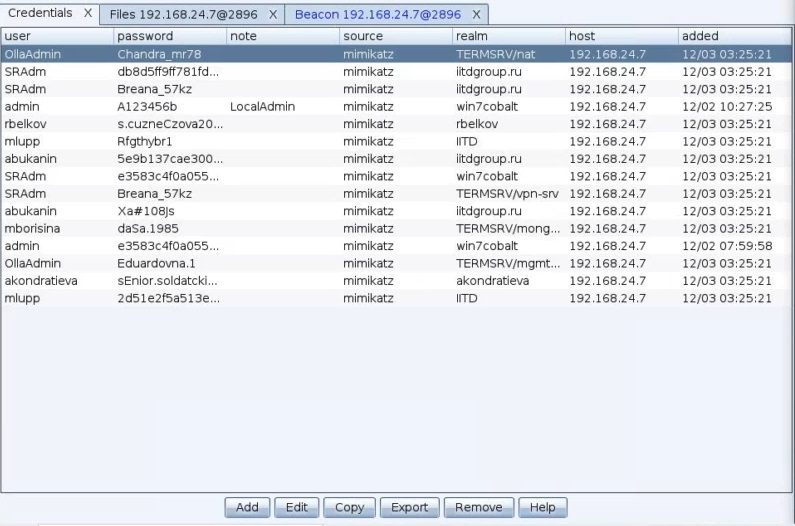Close the Credentials tab with its X

pos(88,13)
